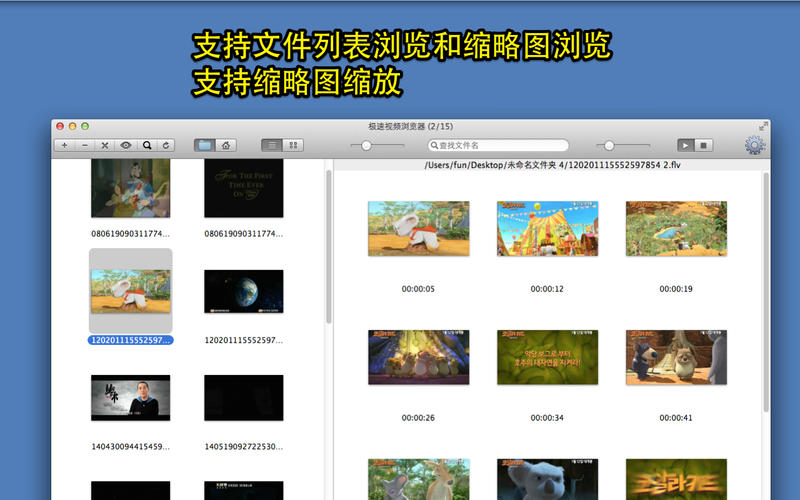Viewport: 800px width, 500px height.
Task: Click the play button in toolbar
Action: tap(685, 145)
